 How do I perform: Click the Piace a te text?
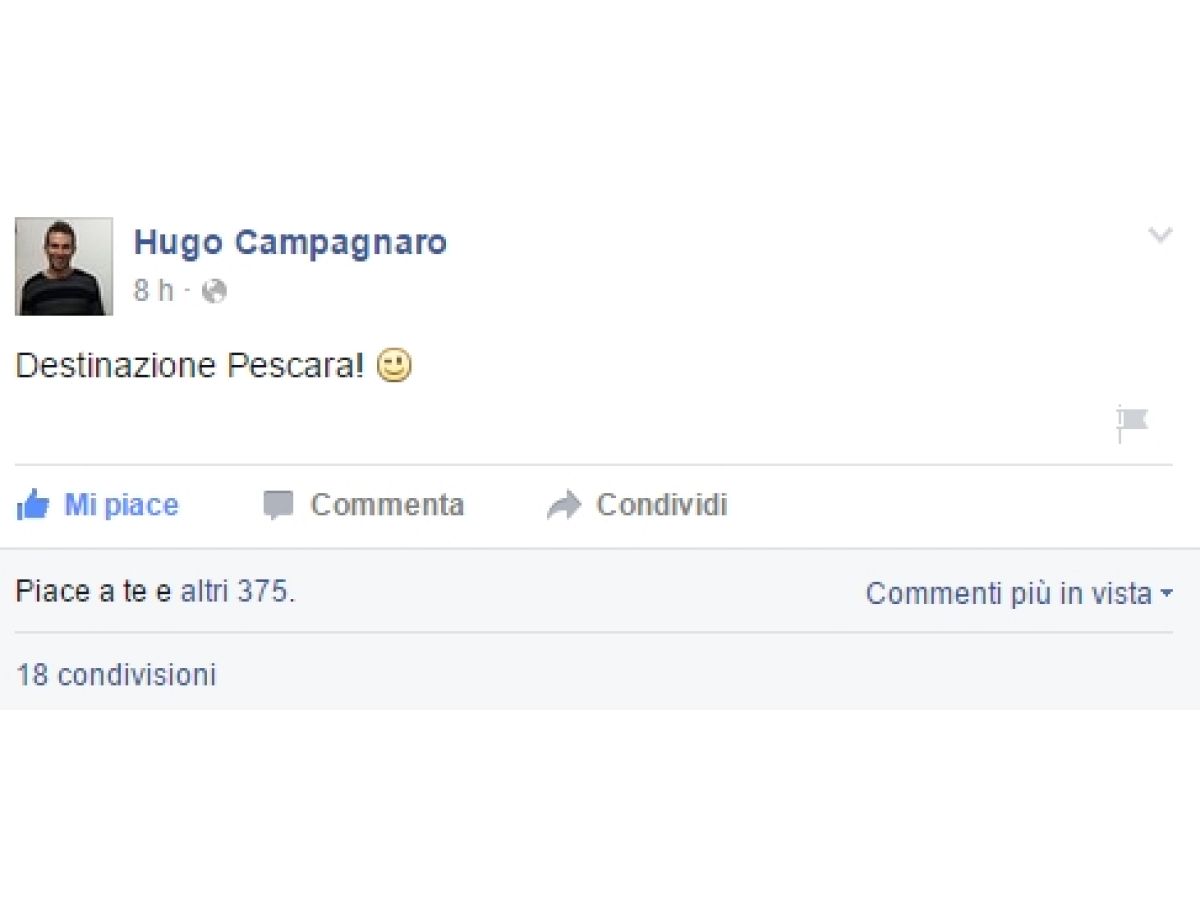pyautogui.click(x=82, y=592)
